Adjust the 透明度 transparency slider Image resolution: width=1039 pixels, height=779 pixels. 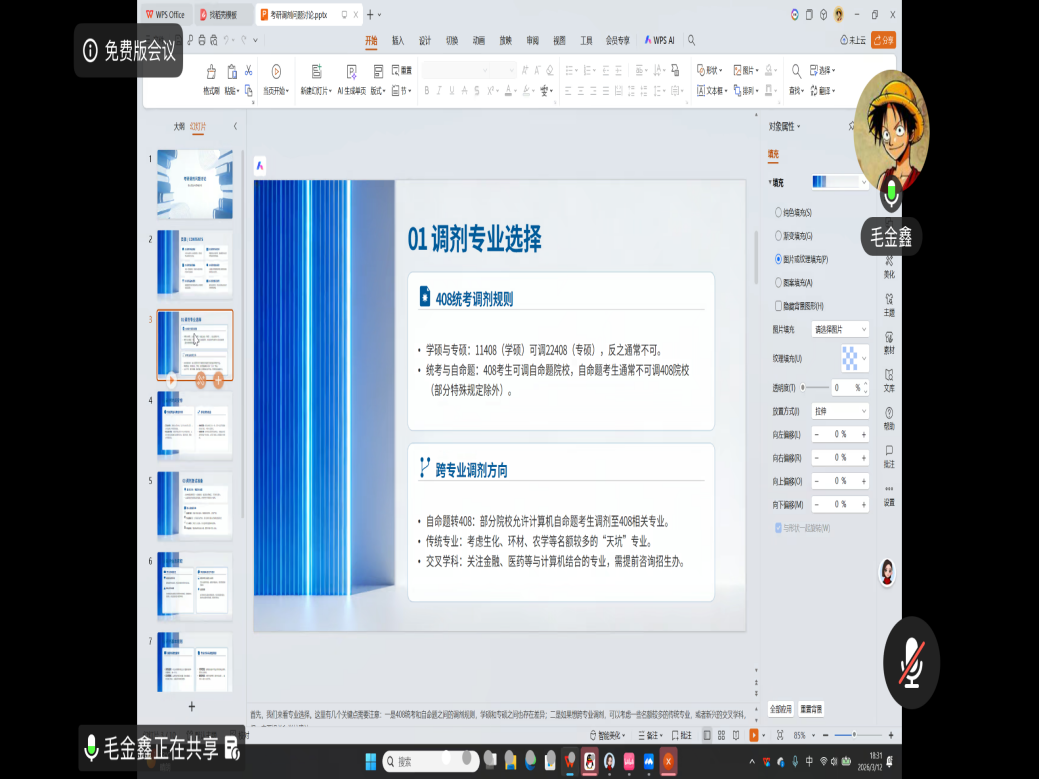(803, 387)
